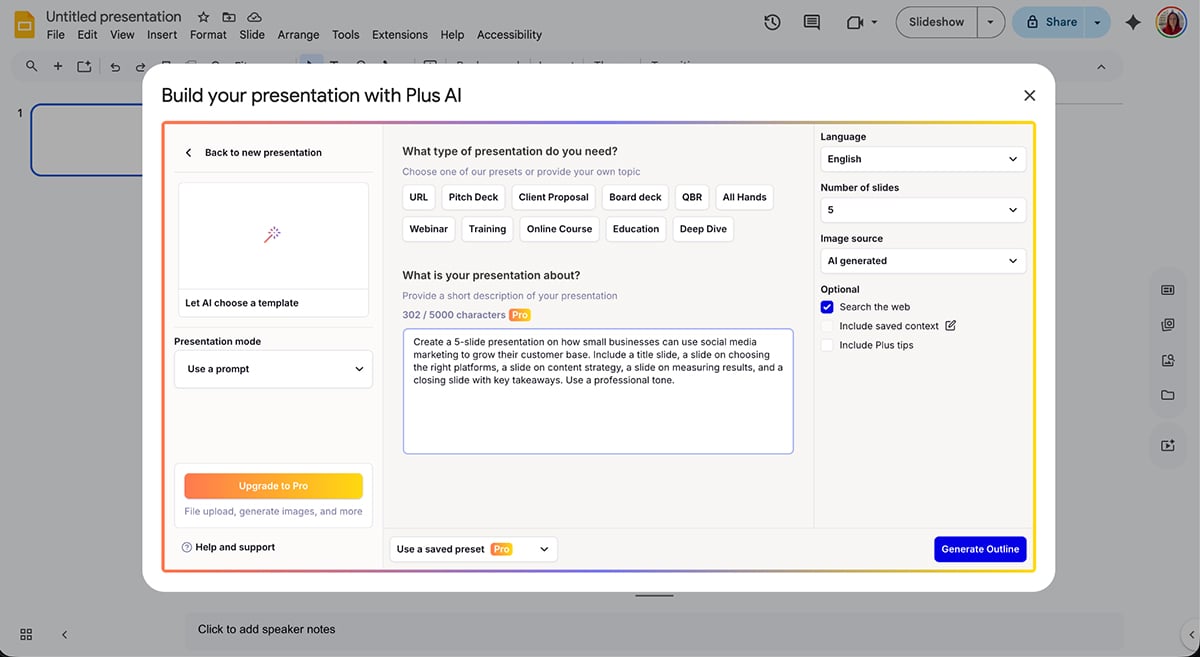Open the Edit menu
Viewport: 1200px width, 657px height.
click(x=88, y=34)
